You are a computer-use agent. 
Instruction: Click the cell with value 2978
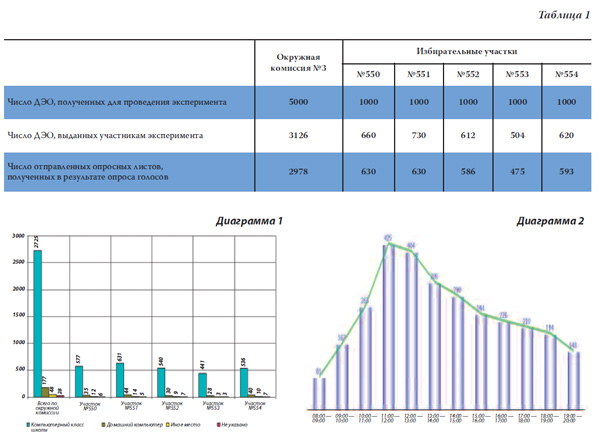pyautogui.click(x=298, y=170)
